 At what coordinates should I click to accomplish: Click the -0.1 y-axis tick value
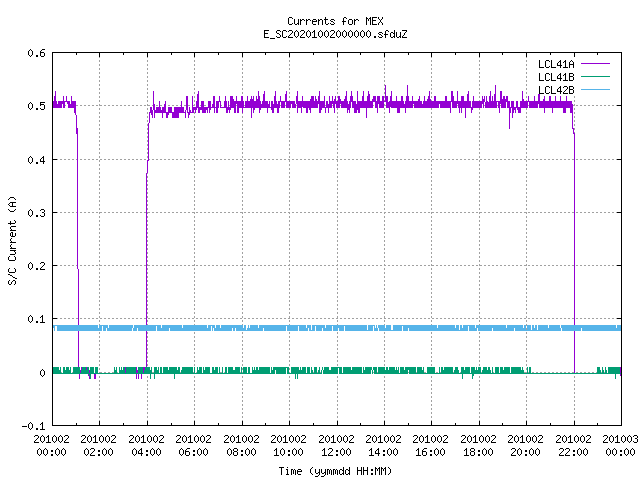(33, 426)
